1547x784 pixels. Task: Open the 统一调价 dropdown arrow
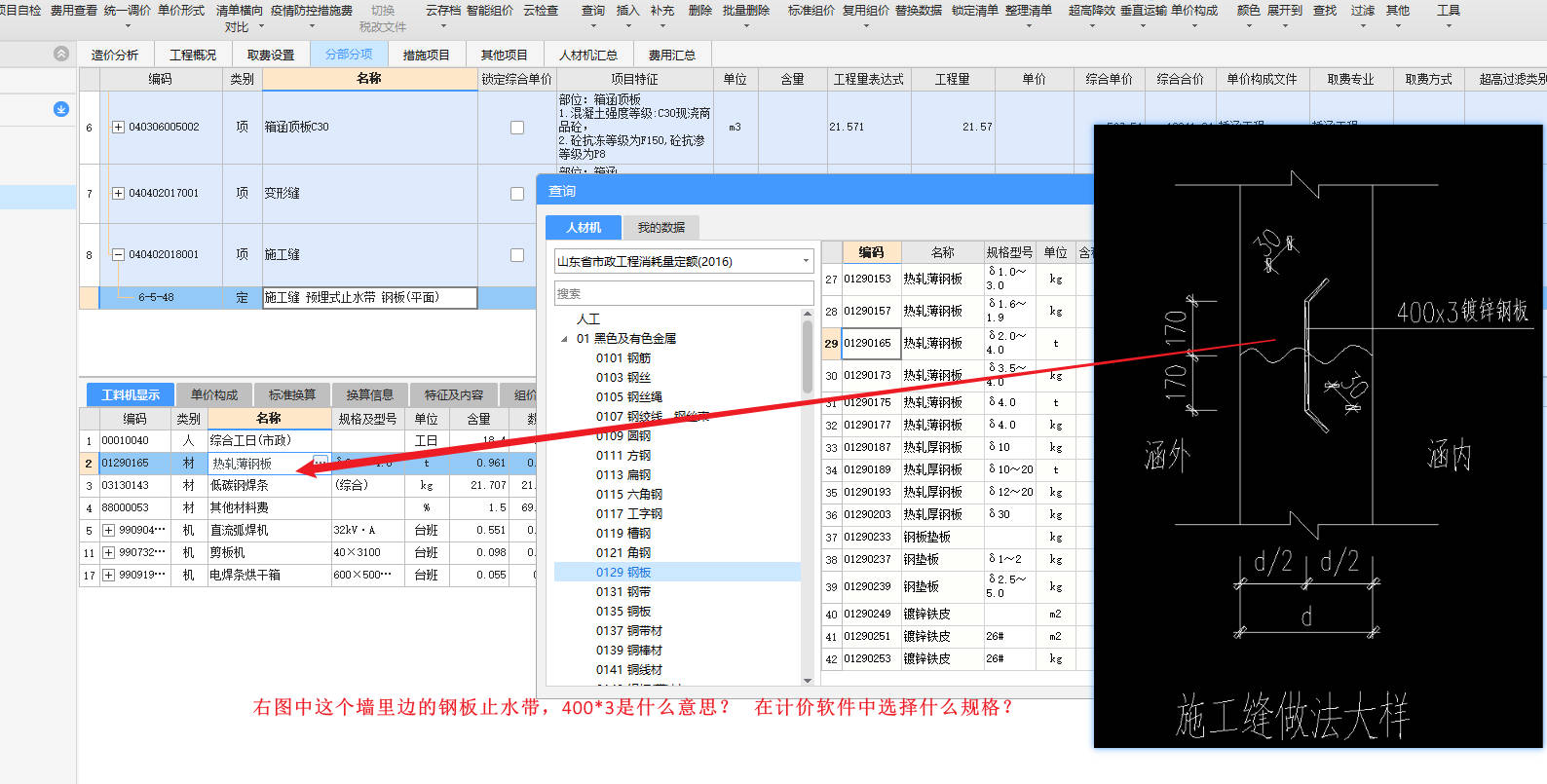[130, 26]
